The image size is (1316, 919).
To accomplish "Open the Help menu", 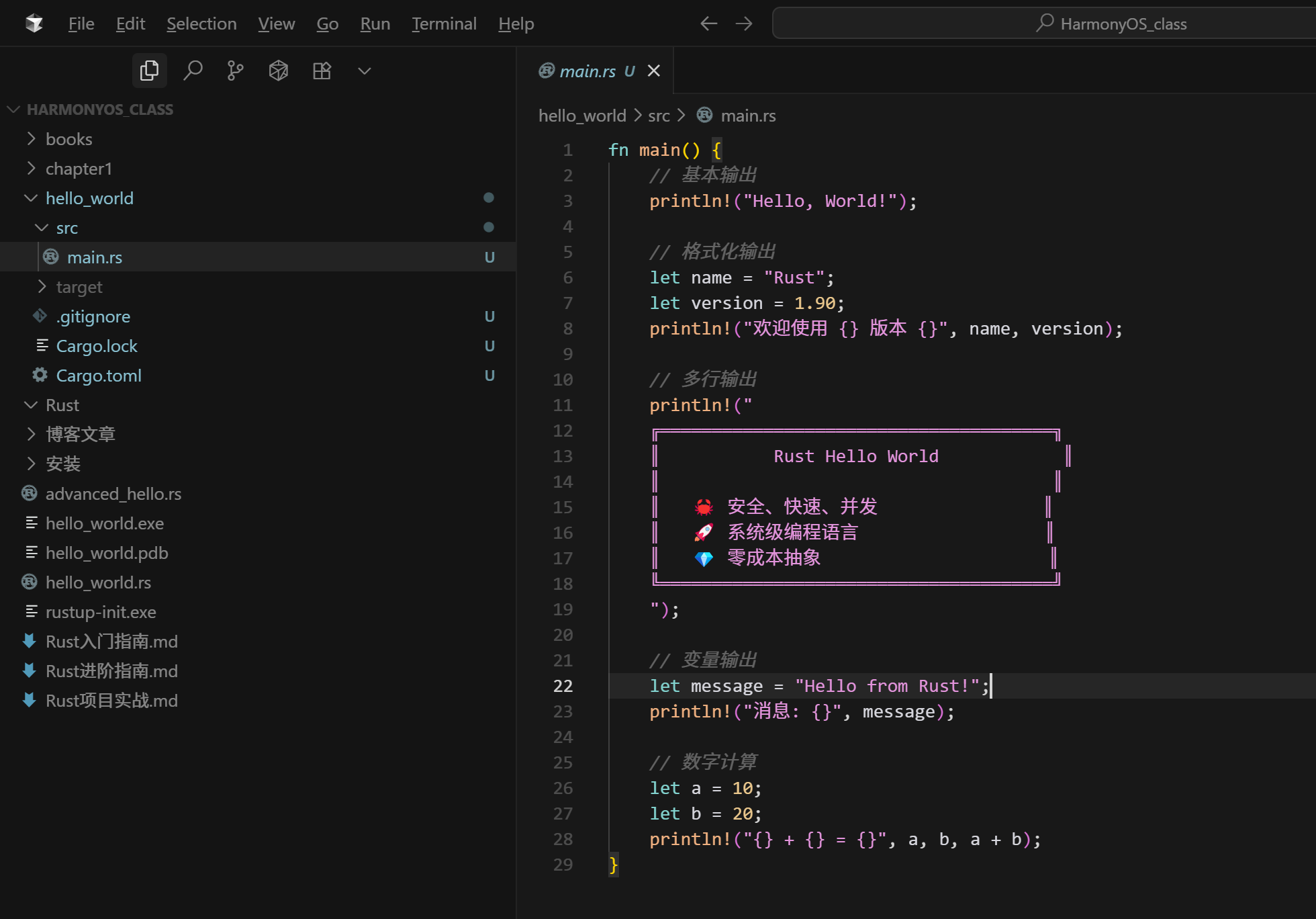I will click(516, 24).
